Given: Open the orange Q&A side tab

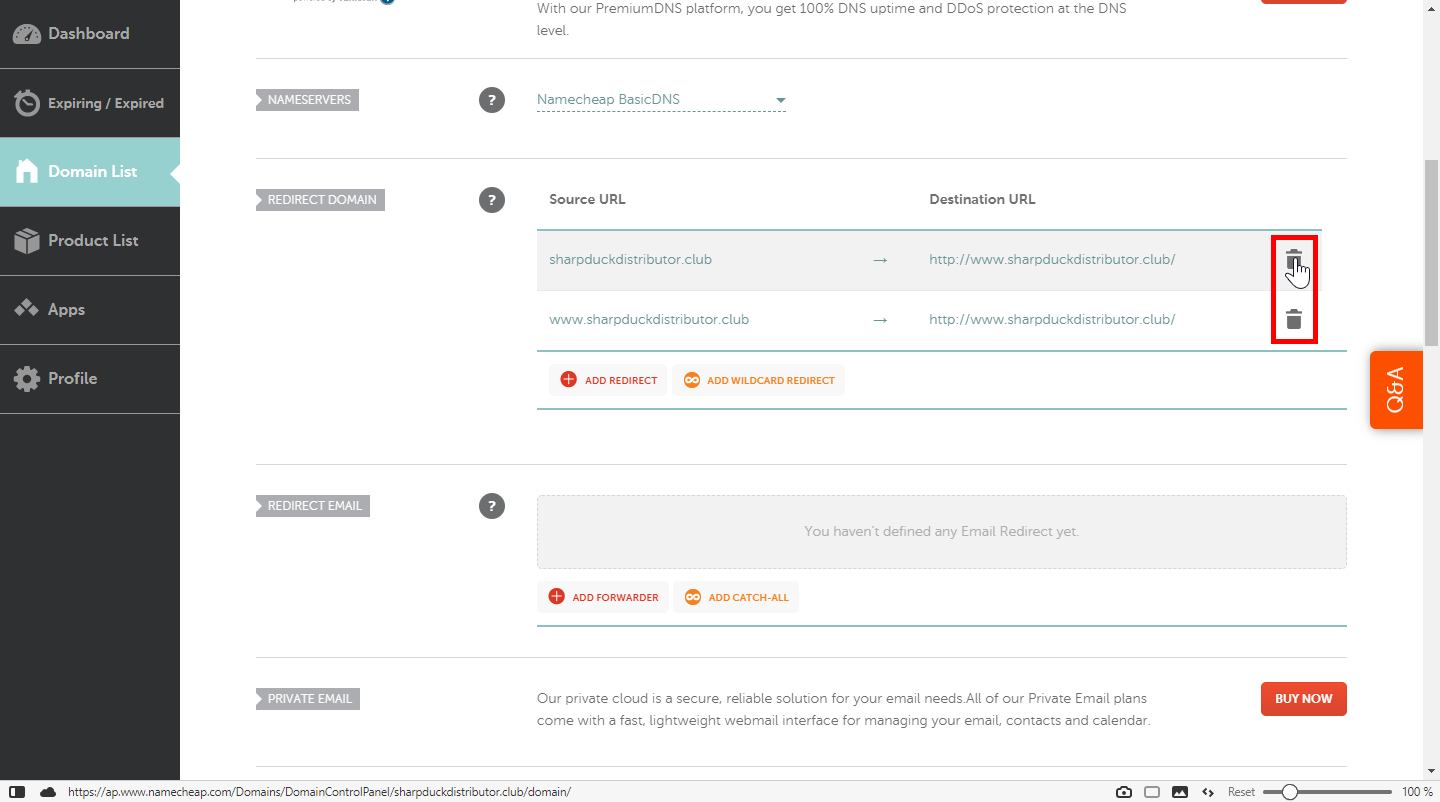Looking at the screenshot, I should (x=1396, y=390).
